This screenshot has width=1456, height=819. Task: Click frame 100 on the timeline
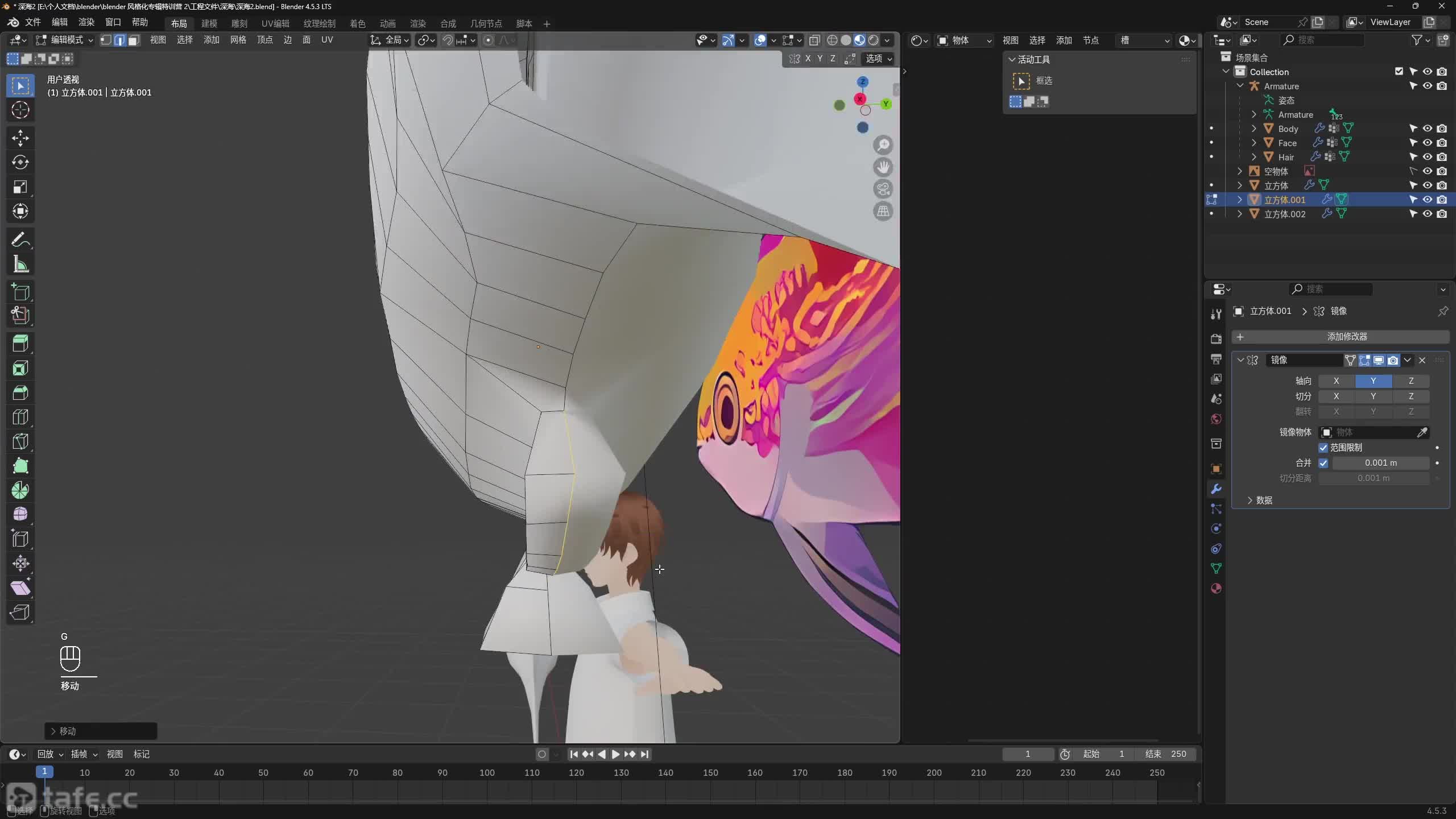(487, 772)
